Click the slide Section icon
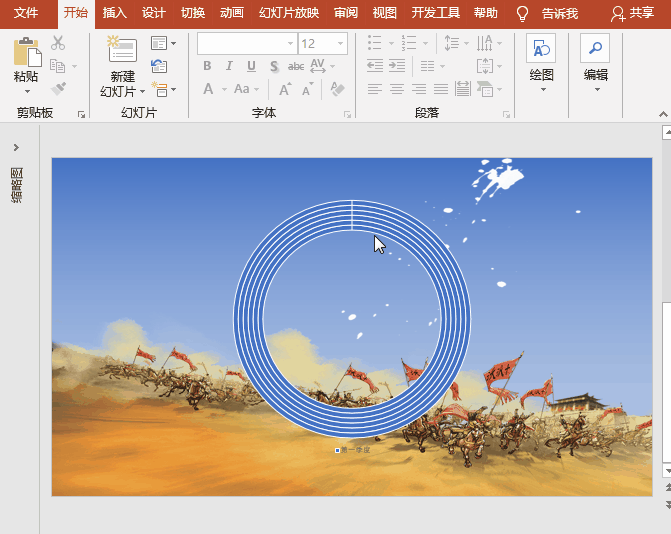This screenshot has height=534, width=671. (159, 89)
